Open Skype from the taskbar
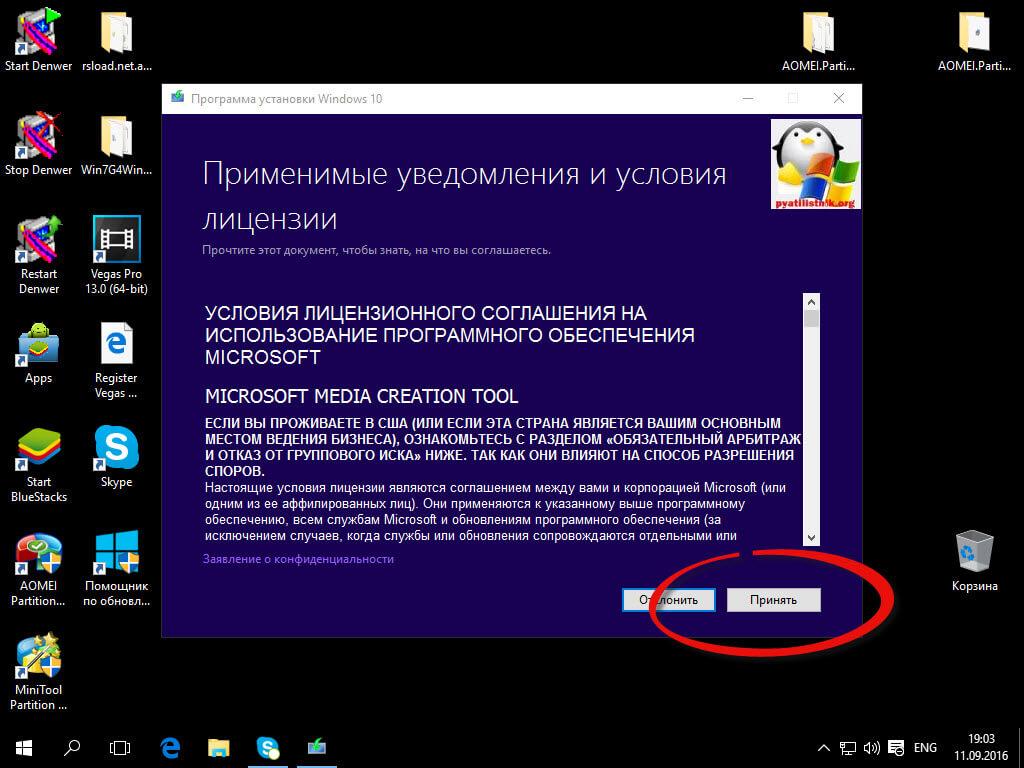Viewport: 1024px width, 768px height. [268, 748]
